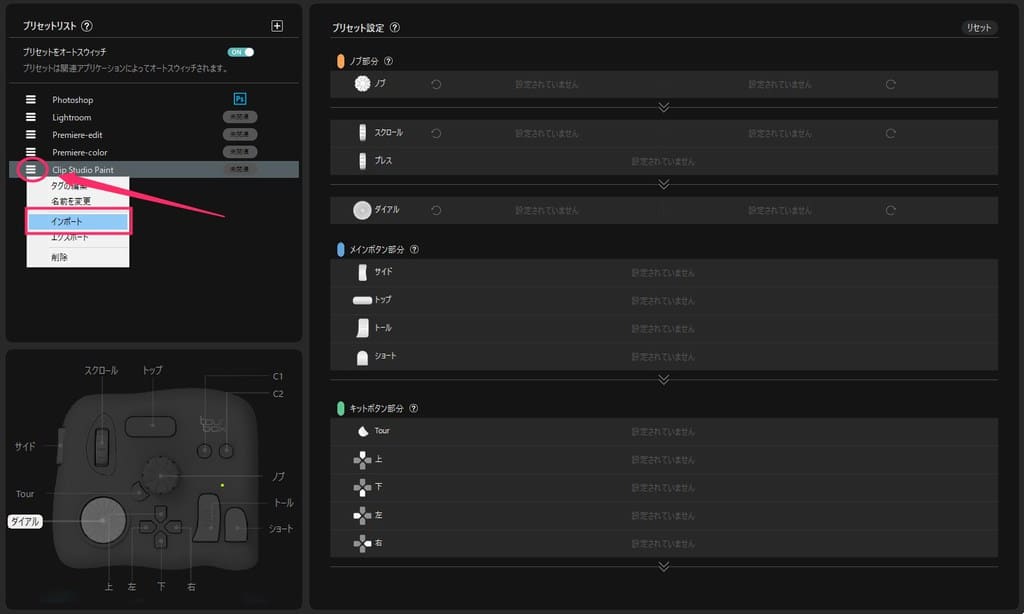The height and width of the screenshot is (614, 1024).
Task: Open the help icon beside プリセットリスト
Action: (87, 26)
